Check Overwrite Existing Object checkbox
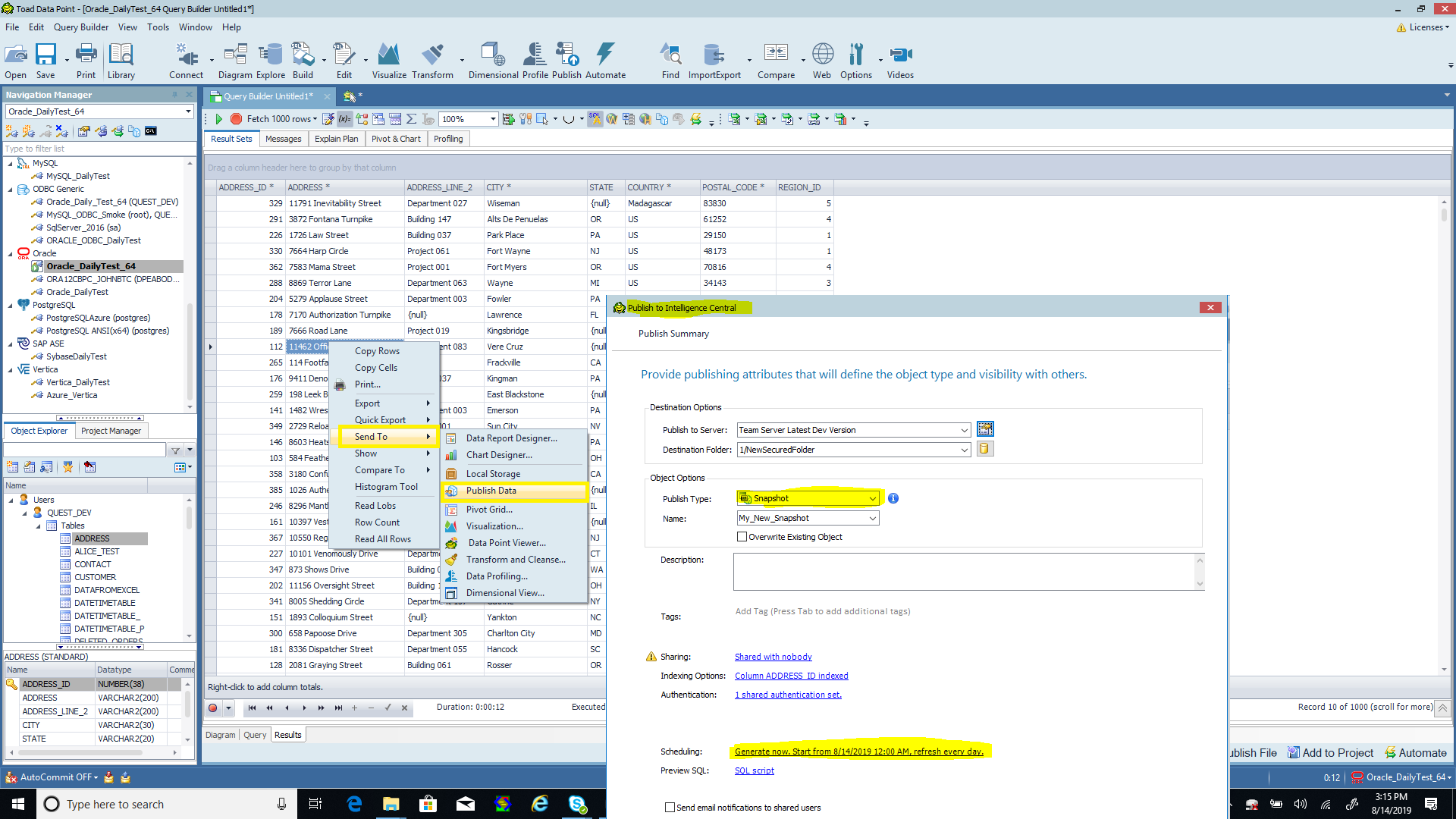The image size is (1456, 819). pyautogui.click(x=742, y=537)
